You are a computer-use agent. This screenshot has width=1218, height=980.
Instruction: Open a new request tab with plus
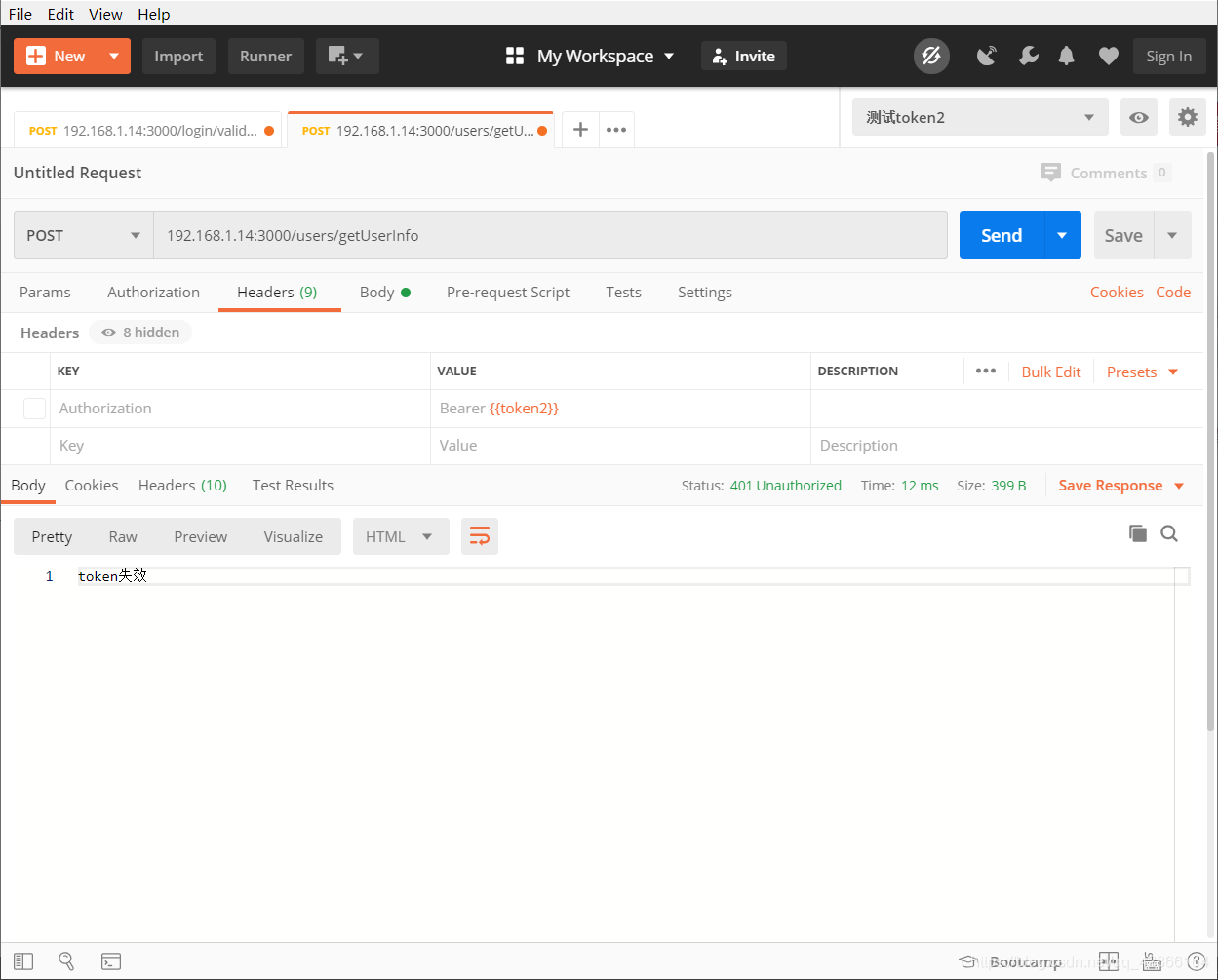coord(580,130)
